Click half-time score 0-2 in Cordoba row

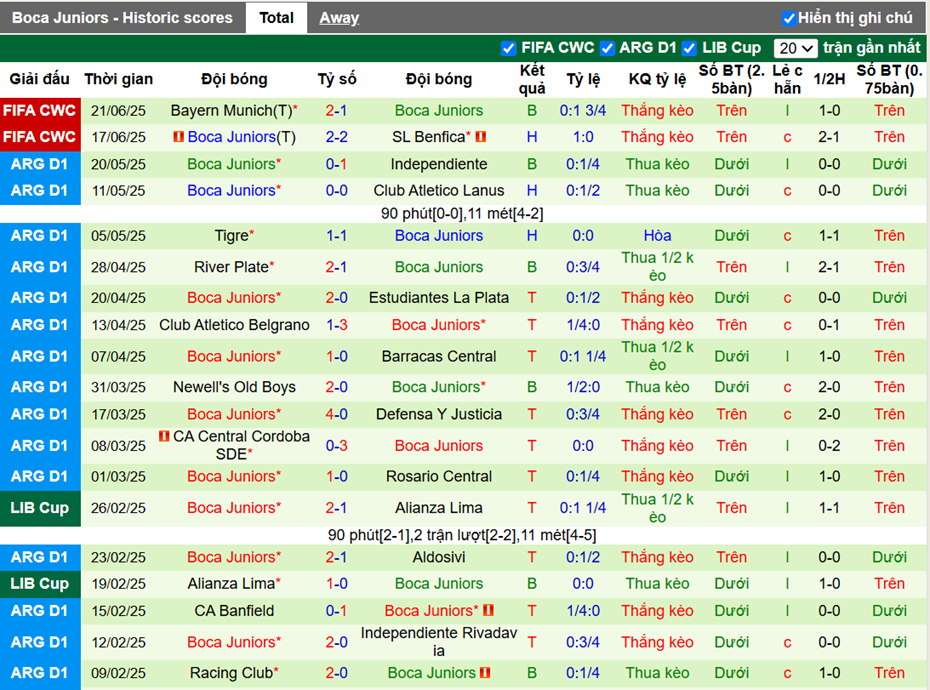pos(829,446)
